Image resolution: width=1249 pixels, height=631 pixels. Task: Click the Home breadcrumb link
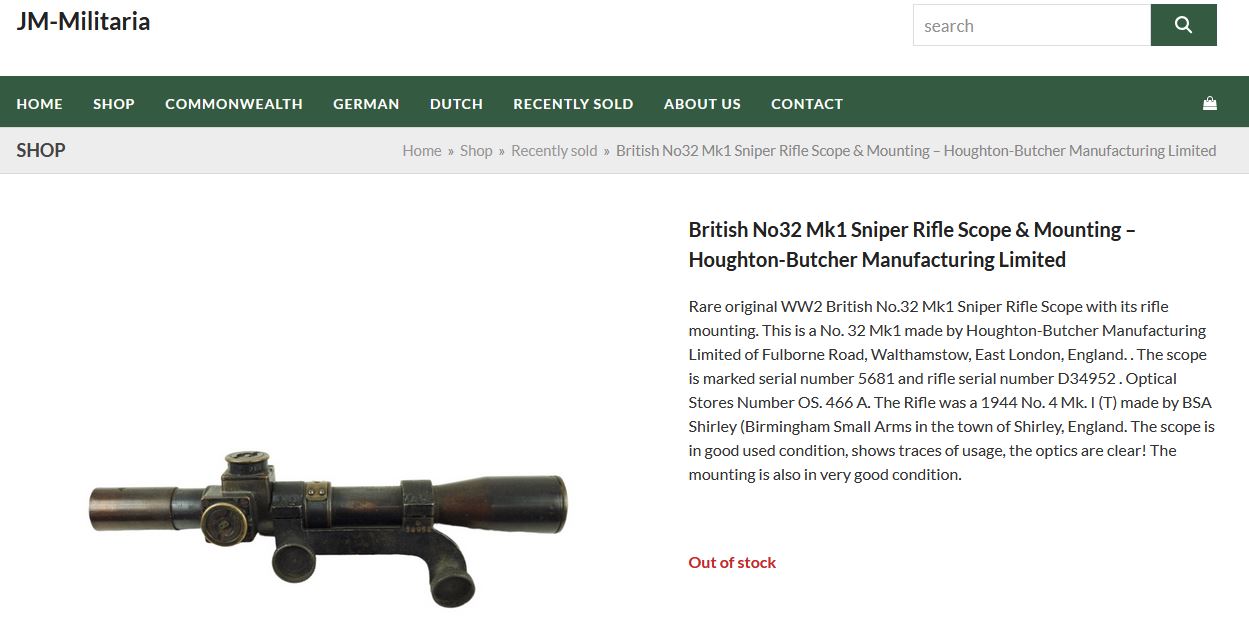tap(422, 151)
